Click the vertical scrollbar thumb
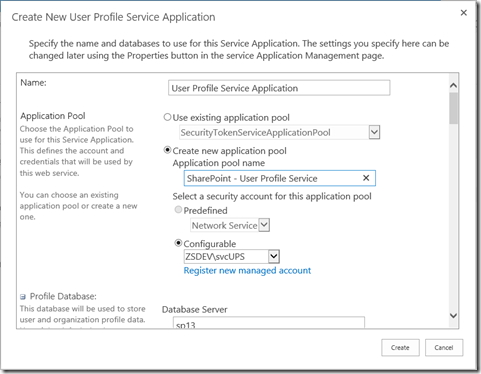The width and height of the screenshot is (481, 374). tap(453, 108)
